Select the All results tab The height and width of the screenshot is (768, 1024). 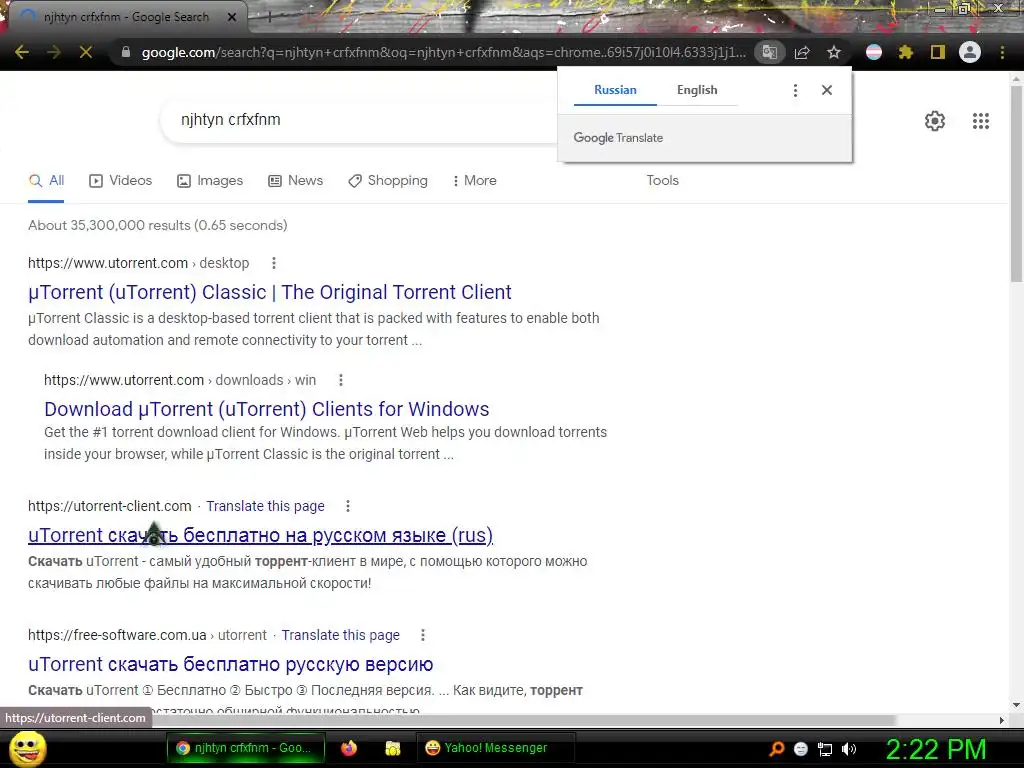tap(46, 181)
